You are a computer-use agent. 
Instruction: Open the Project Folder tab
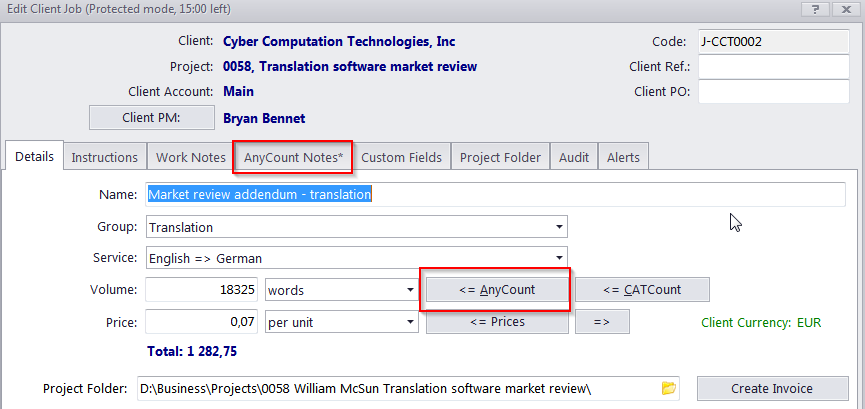pos(500,157)
